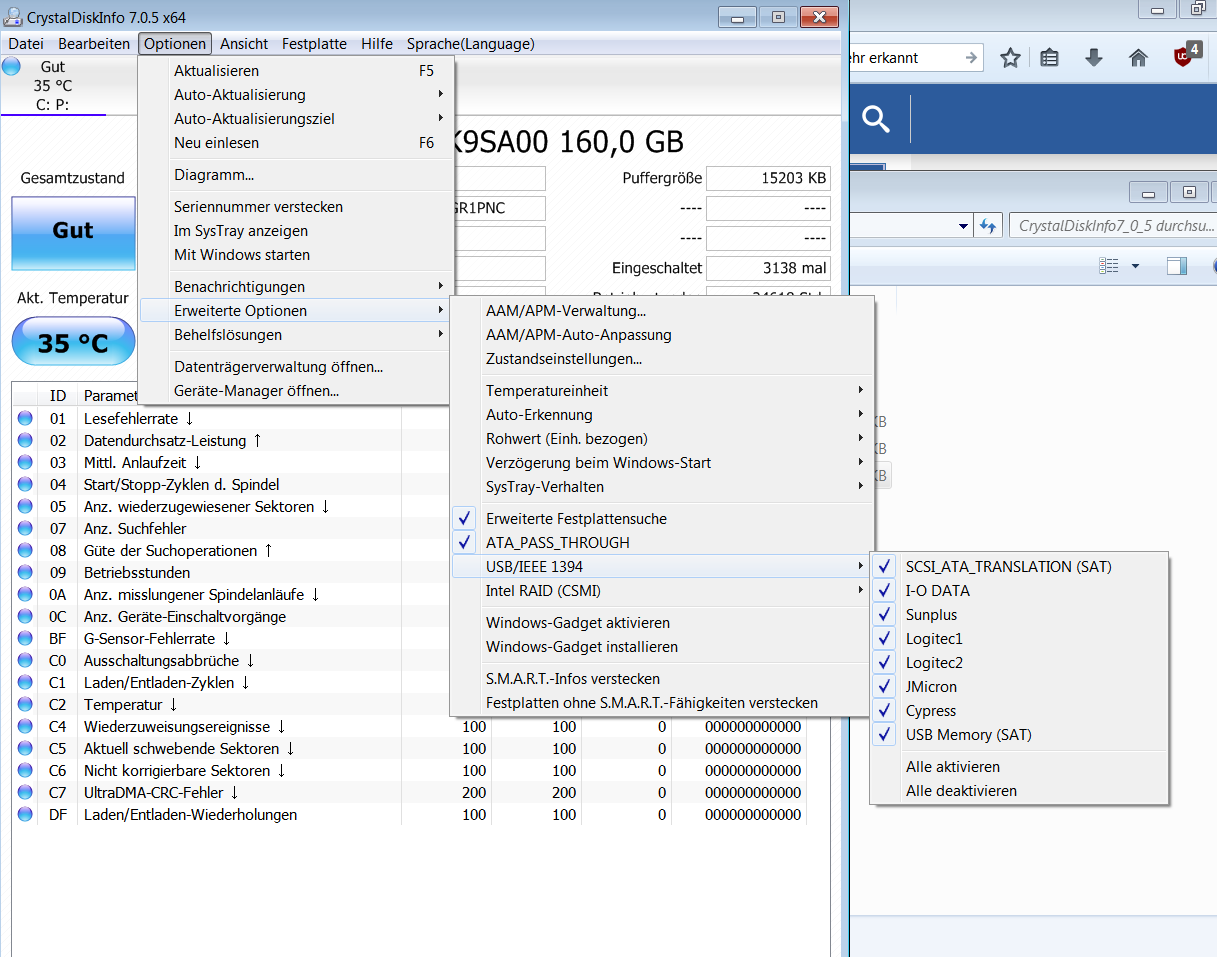
Task: Open the Hilfe menu
Action: point(377,43)
